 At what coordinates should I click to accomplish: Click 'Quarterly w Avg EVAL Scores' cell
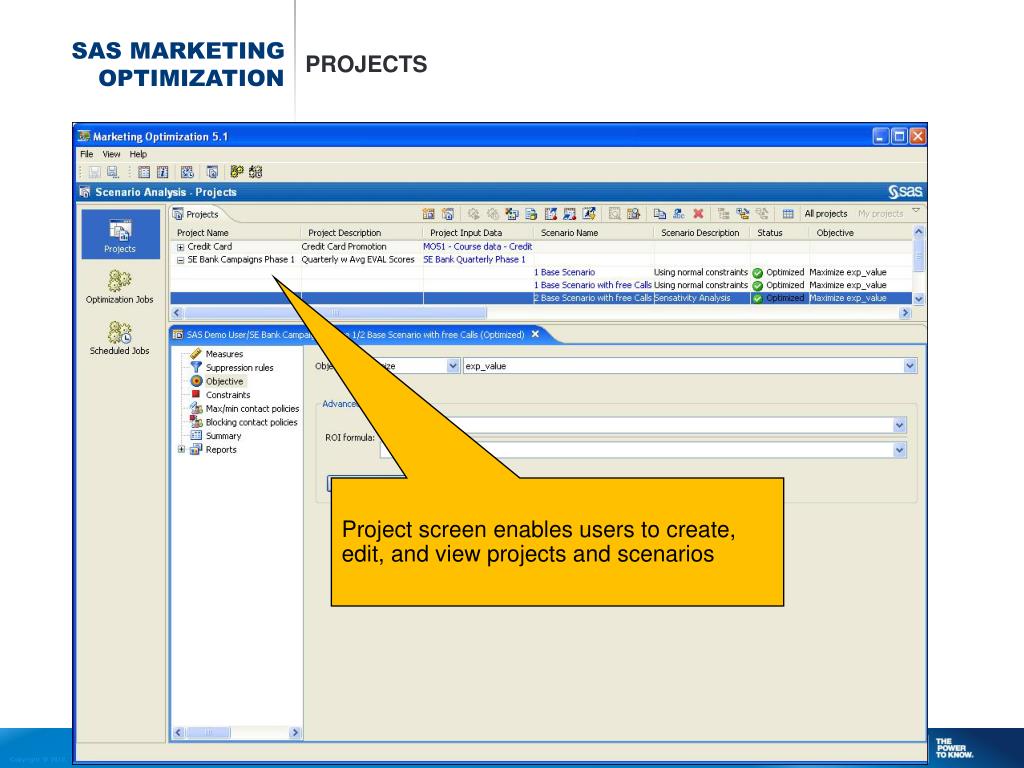[x=358, y=259]
